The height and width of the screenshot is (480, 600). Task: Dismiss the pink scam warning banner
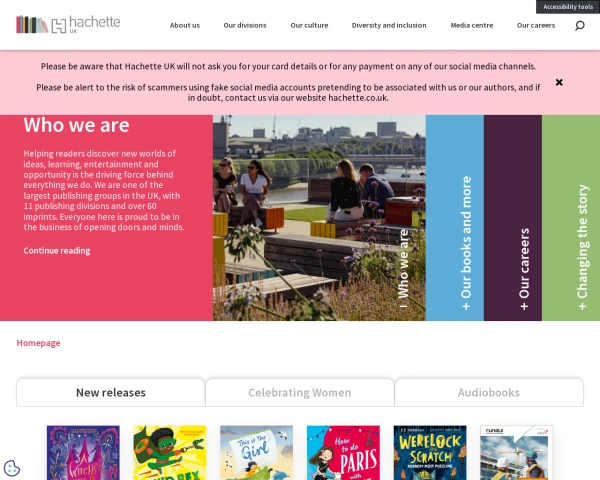point(559,82)
